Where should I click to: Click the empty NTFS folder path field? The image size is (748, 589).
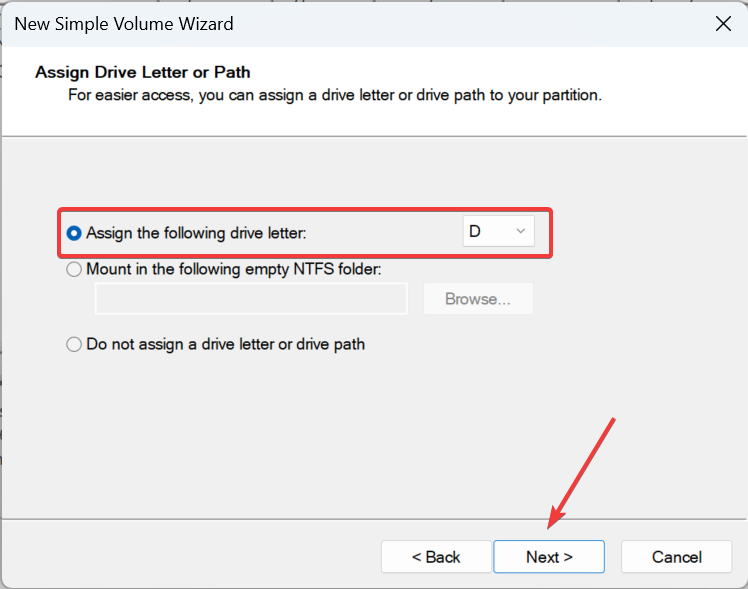pos(250,299)
